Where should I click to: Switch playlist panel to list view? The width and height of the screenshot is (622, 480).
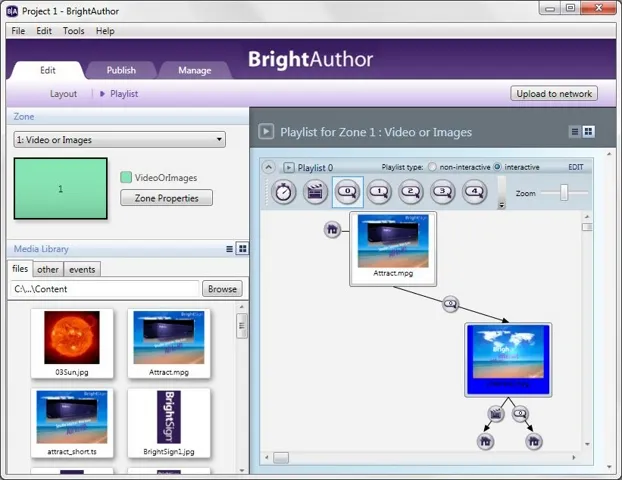coord(574,131)
